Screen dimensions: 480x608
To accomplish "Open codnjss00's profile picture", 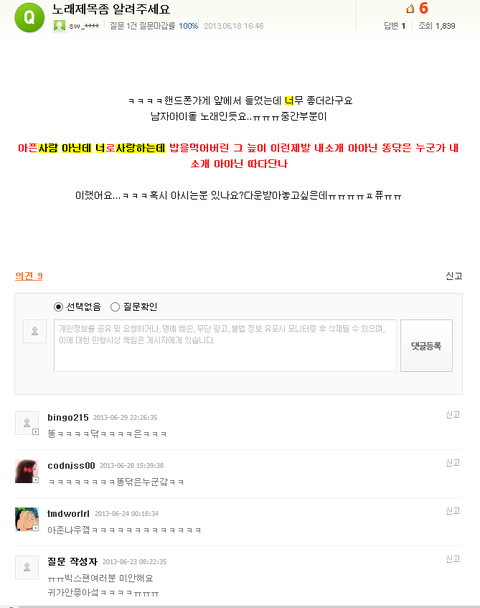I will point(27,471).
